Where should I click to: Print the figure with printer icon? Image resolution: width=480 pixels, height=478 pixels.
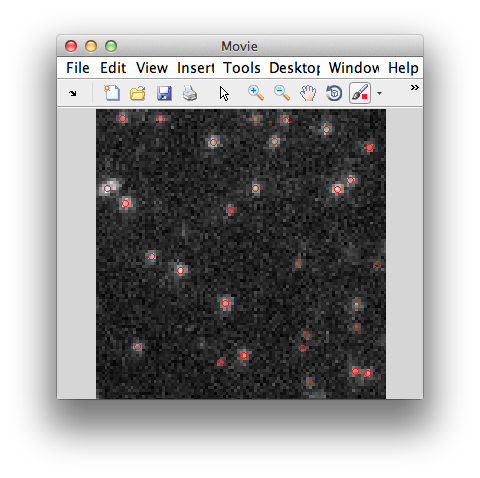(x=190, y=93)
